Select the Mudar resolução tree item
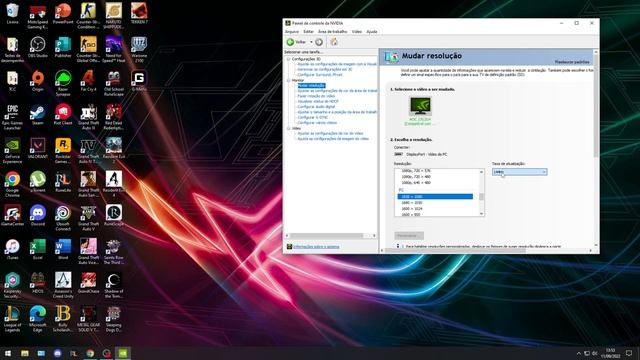Viewport: 640px width, 360px height. click(x=311, y=85)
